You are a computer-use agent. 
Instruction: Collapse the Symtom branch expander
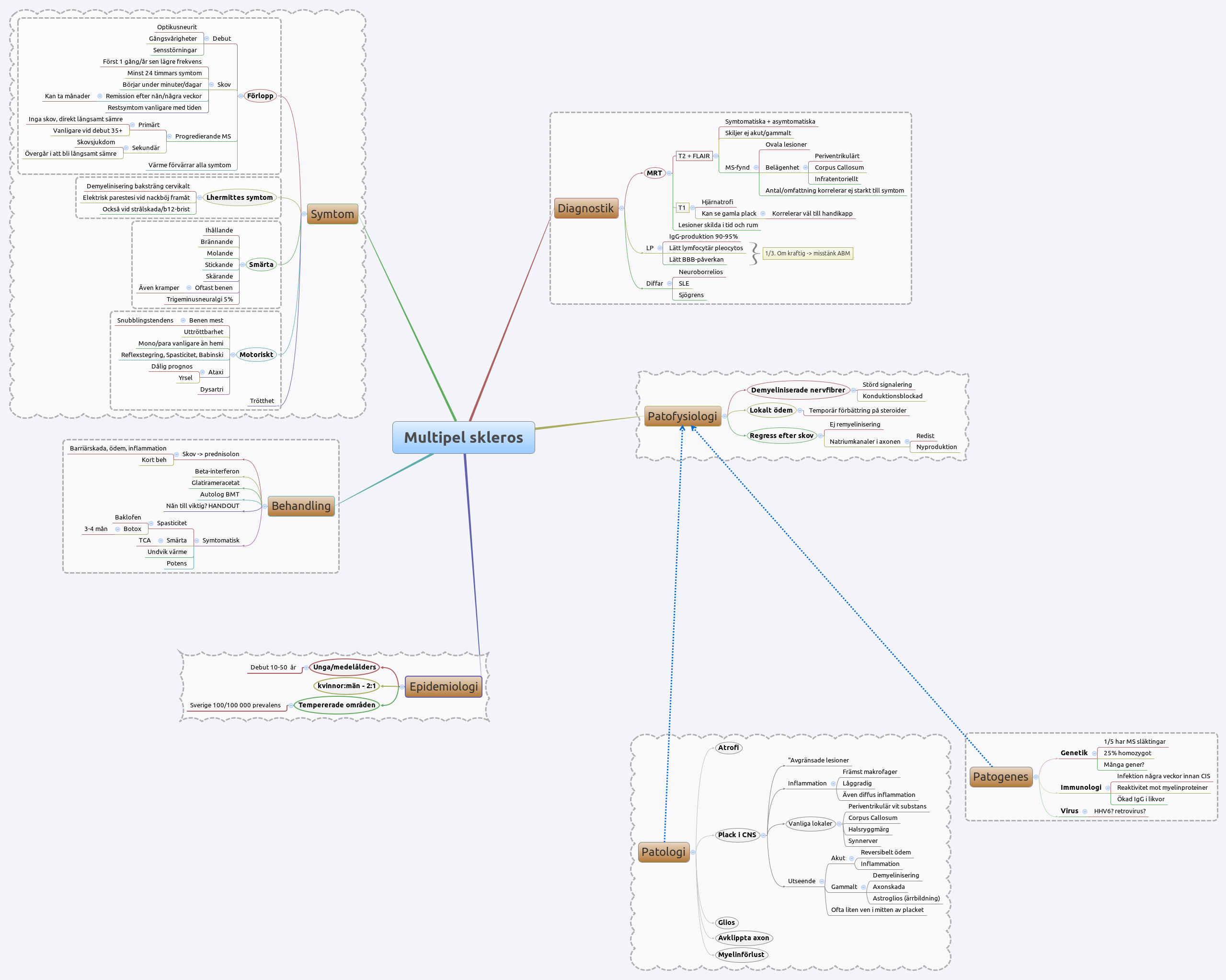(305, 214)
